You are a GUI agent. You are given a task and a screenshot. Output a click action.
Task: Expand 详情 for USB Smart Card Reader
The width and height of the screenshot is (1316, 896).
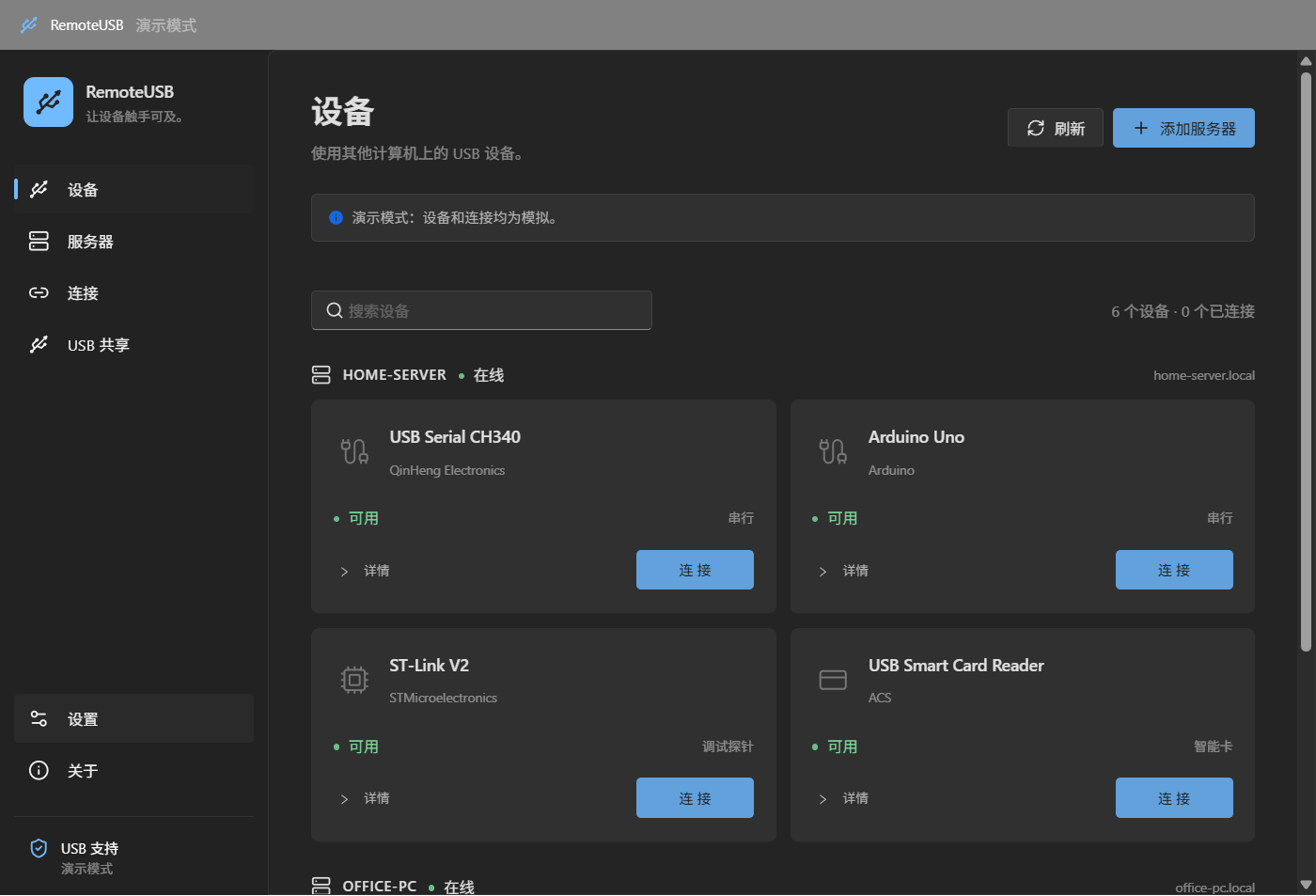843,798
